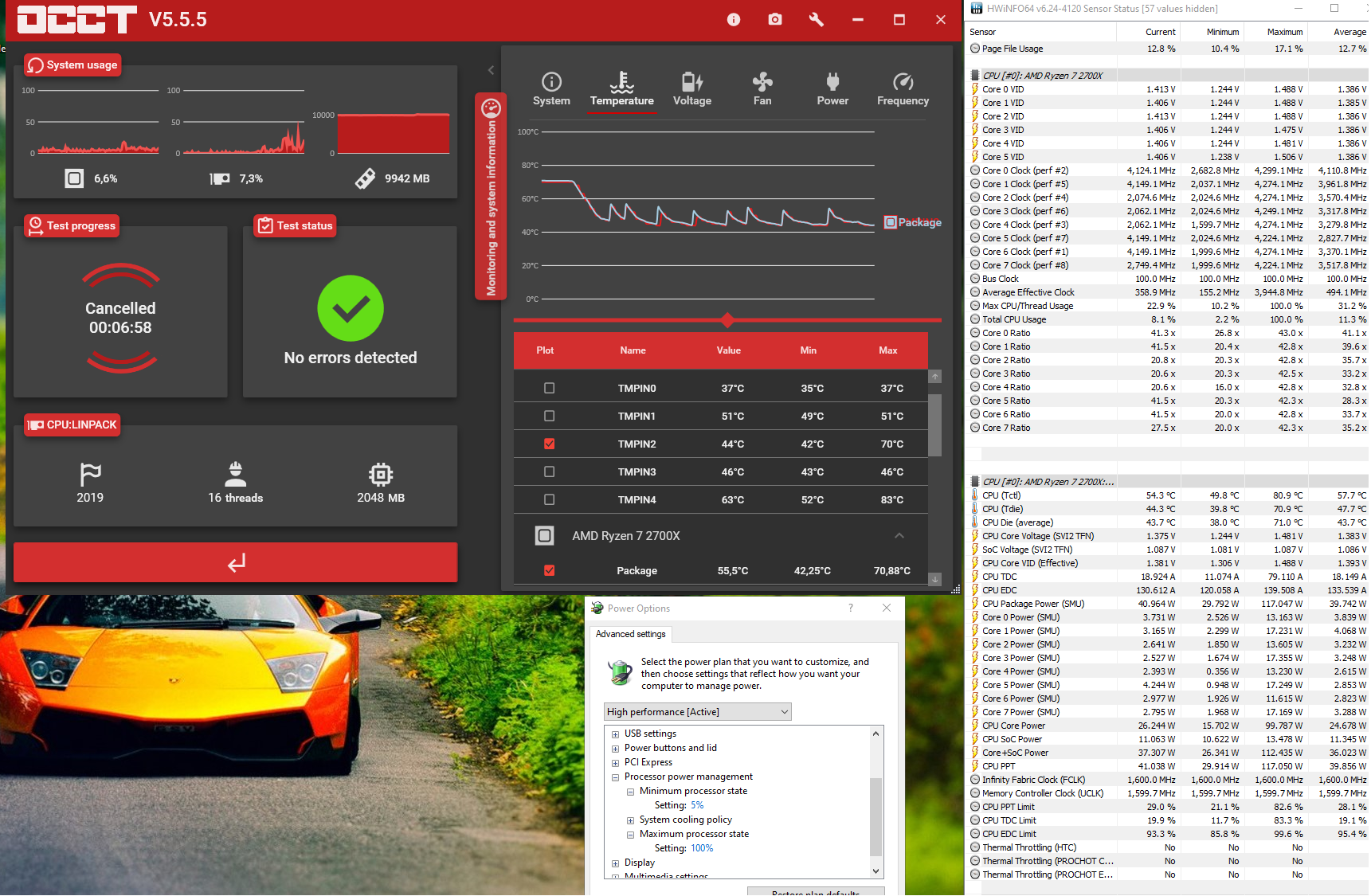The height and width of the screenshot is (896, 1371).
Task: Click the HWiNFO Maximum column header
Action: (x=1275, y=32)
